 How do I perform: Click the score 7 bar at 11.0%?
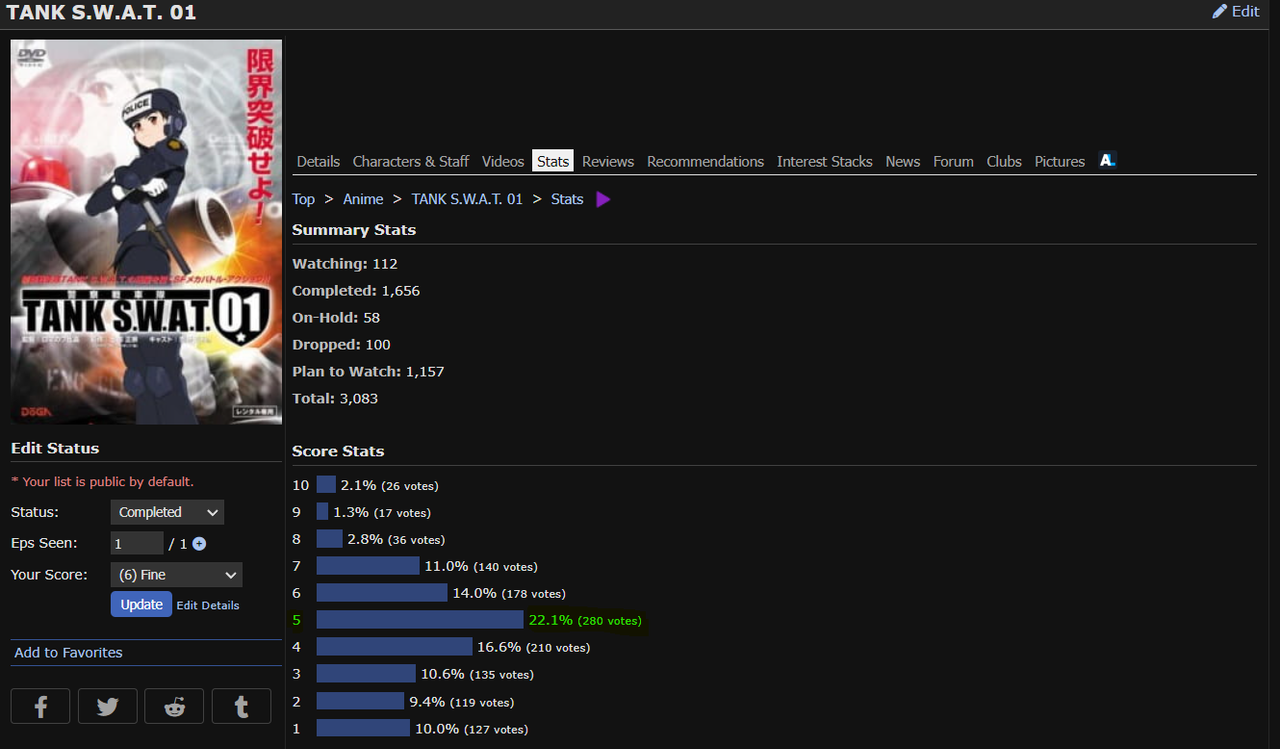[x=368, y=566]
